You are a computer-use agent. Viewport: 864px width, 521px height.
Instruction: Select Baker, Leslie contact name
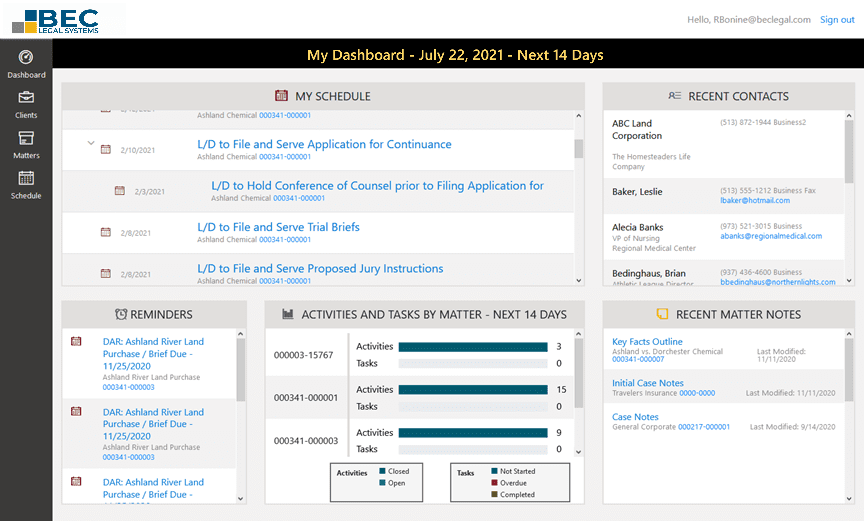pyautogui.click(x=637, y=192)
